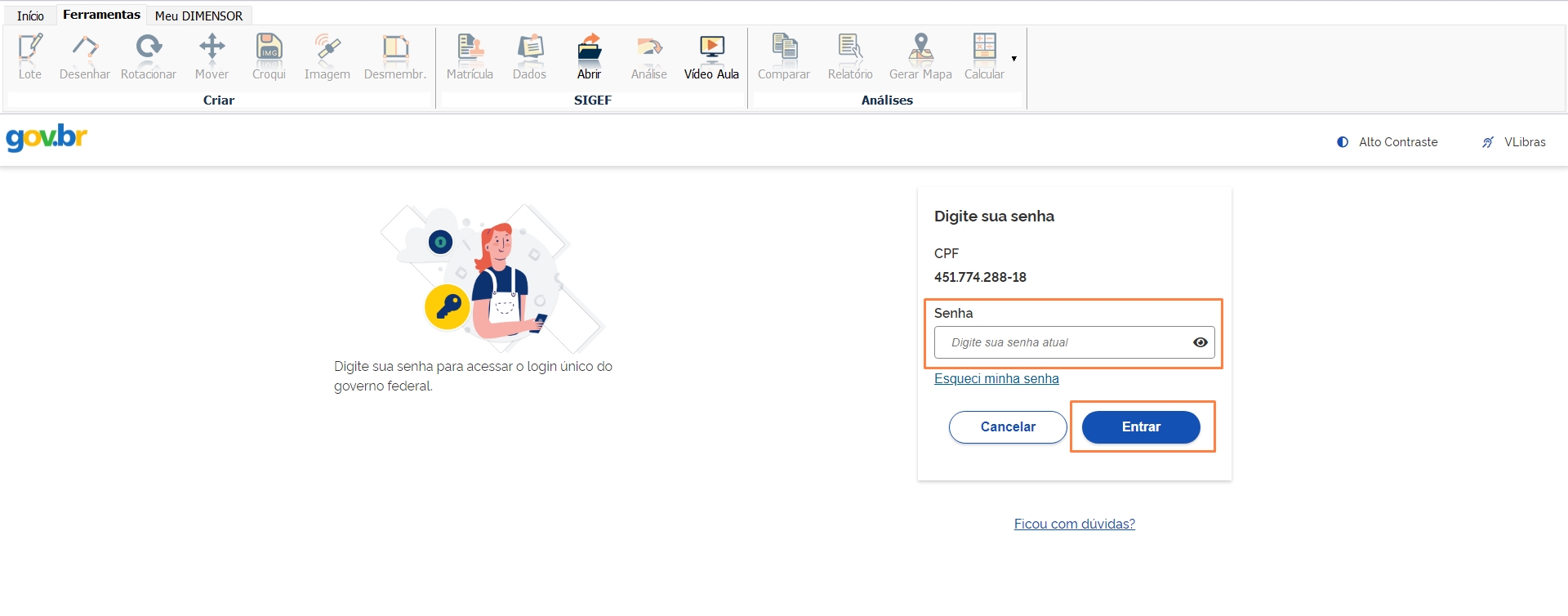Click the Entrar button
This screenshot has height=616, width=1568.
point(1141,427)
